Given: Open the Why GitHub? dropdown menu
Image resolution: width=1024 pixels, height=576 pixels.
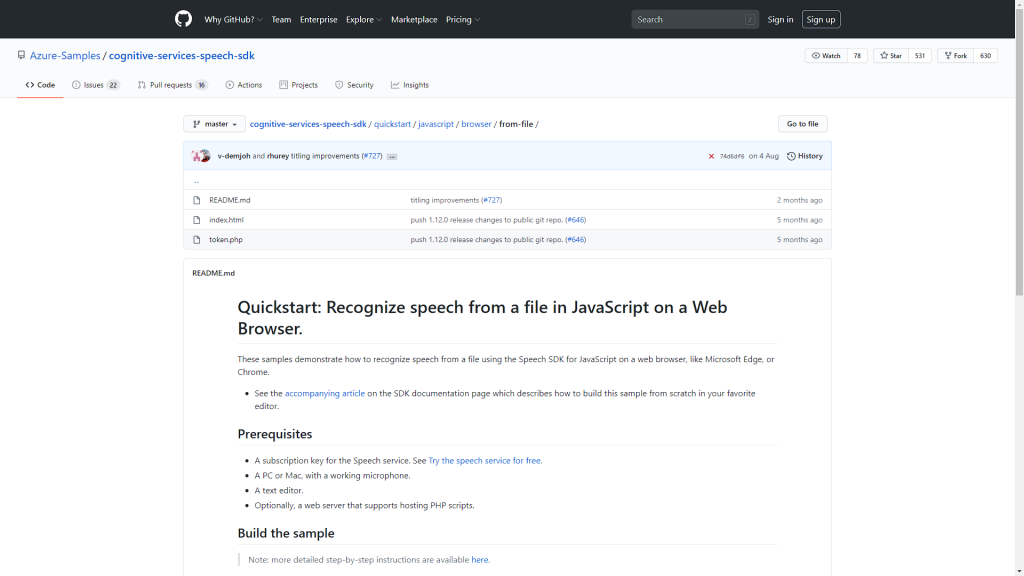Looking at the screenshot, I should pos(233,20).
